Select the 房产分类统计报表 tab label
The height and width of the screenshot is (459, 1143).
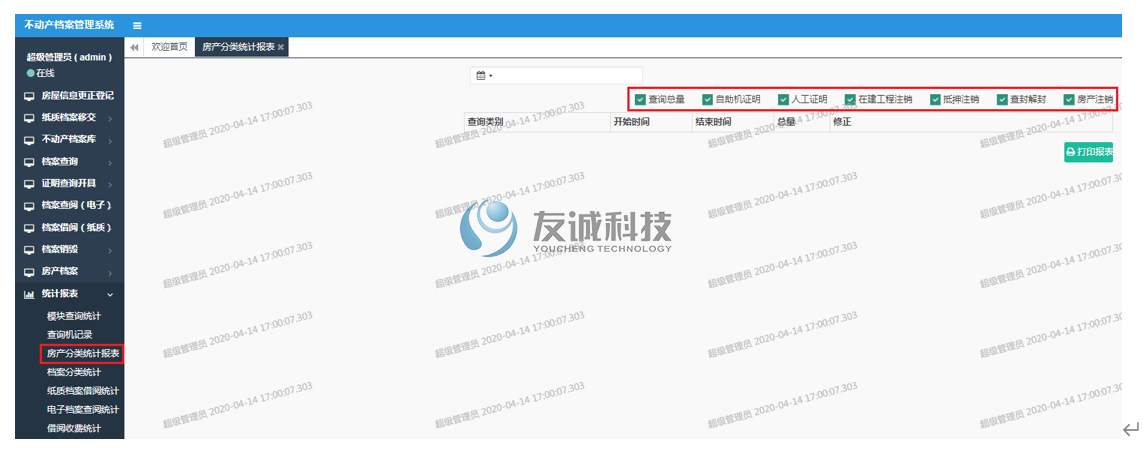click(x=238, y=47)
